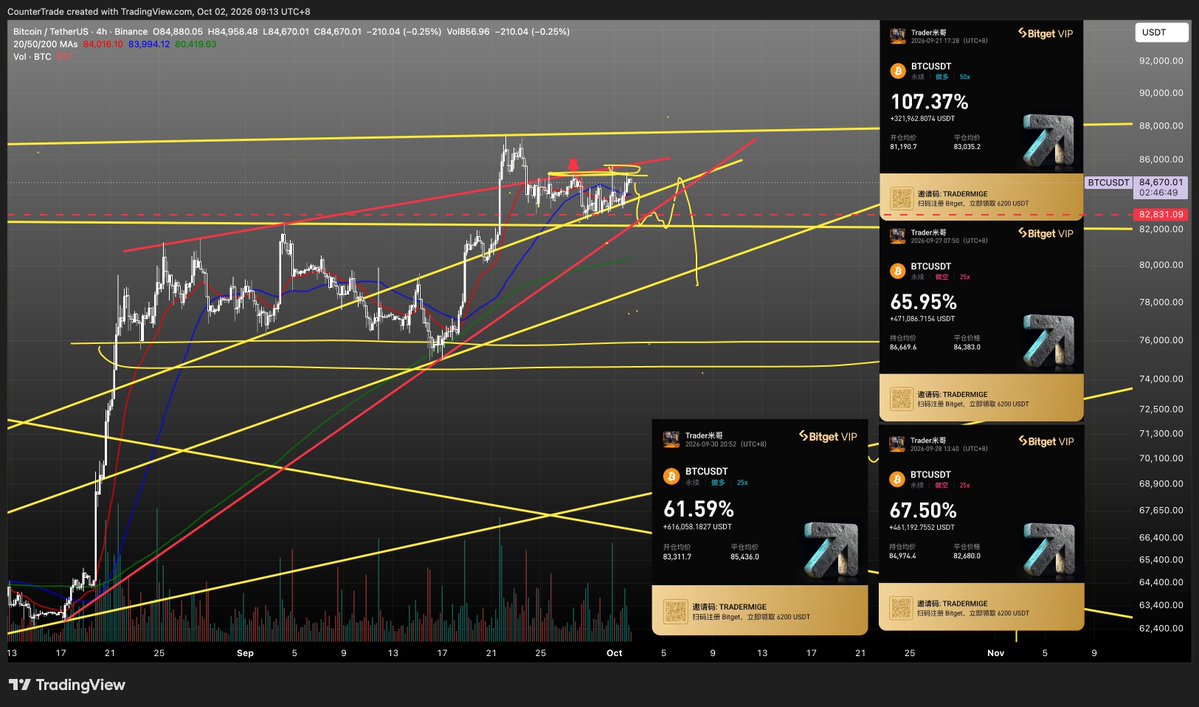Click the stone arrow graphic on the 61.59% card

point(830,550)
